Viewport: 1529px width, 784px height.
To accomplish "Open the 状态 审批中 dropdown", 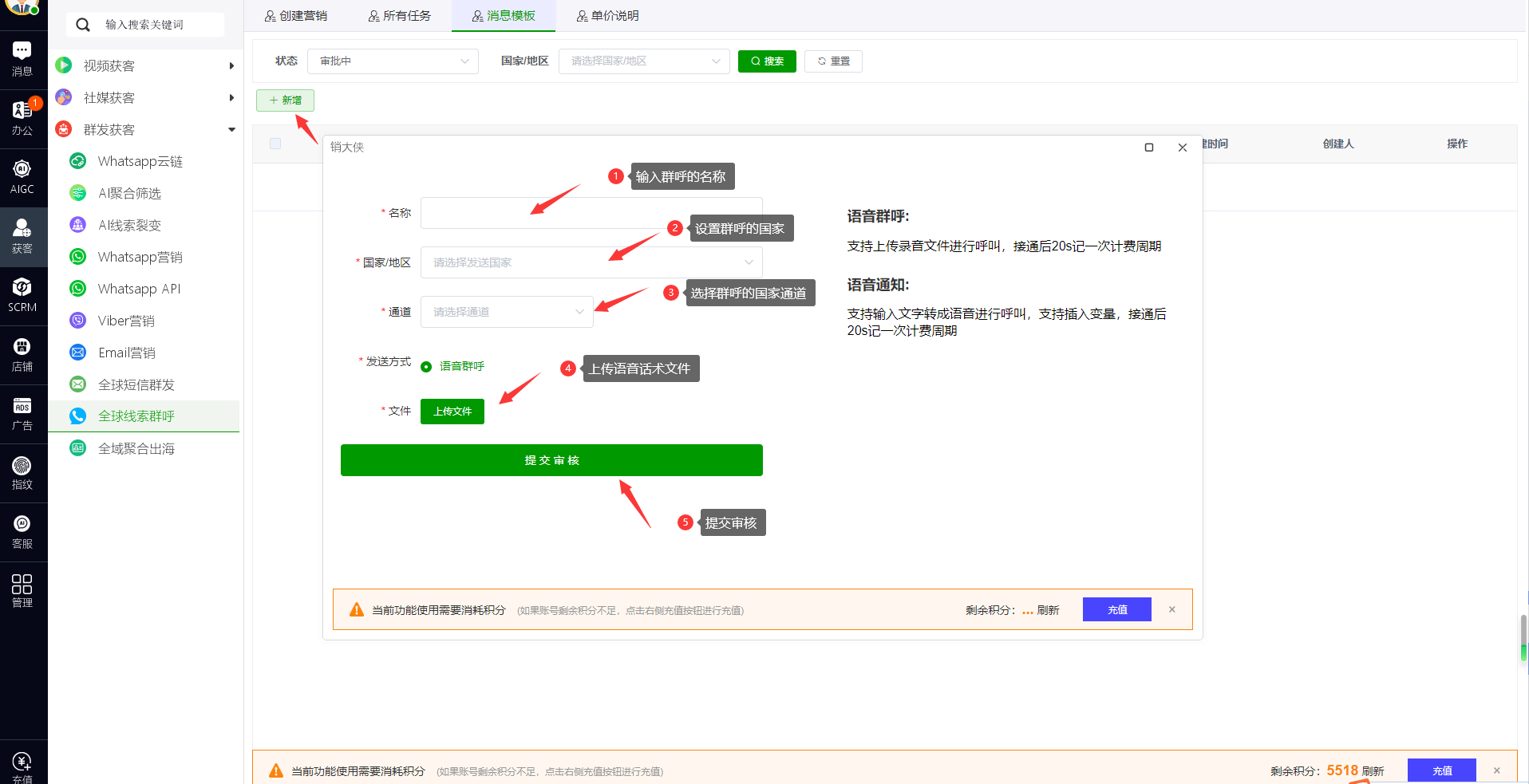I will click(x=393, y=61).
